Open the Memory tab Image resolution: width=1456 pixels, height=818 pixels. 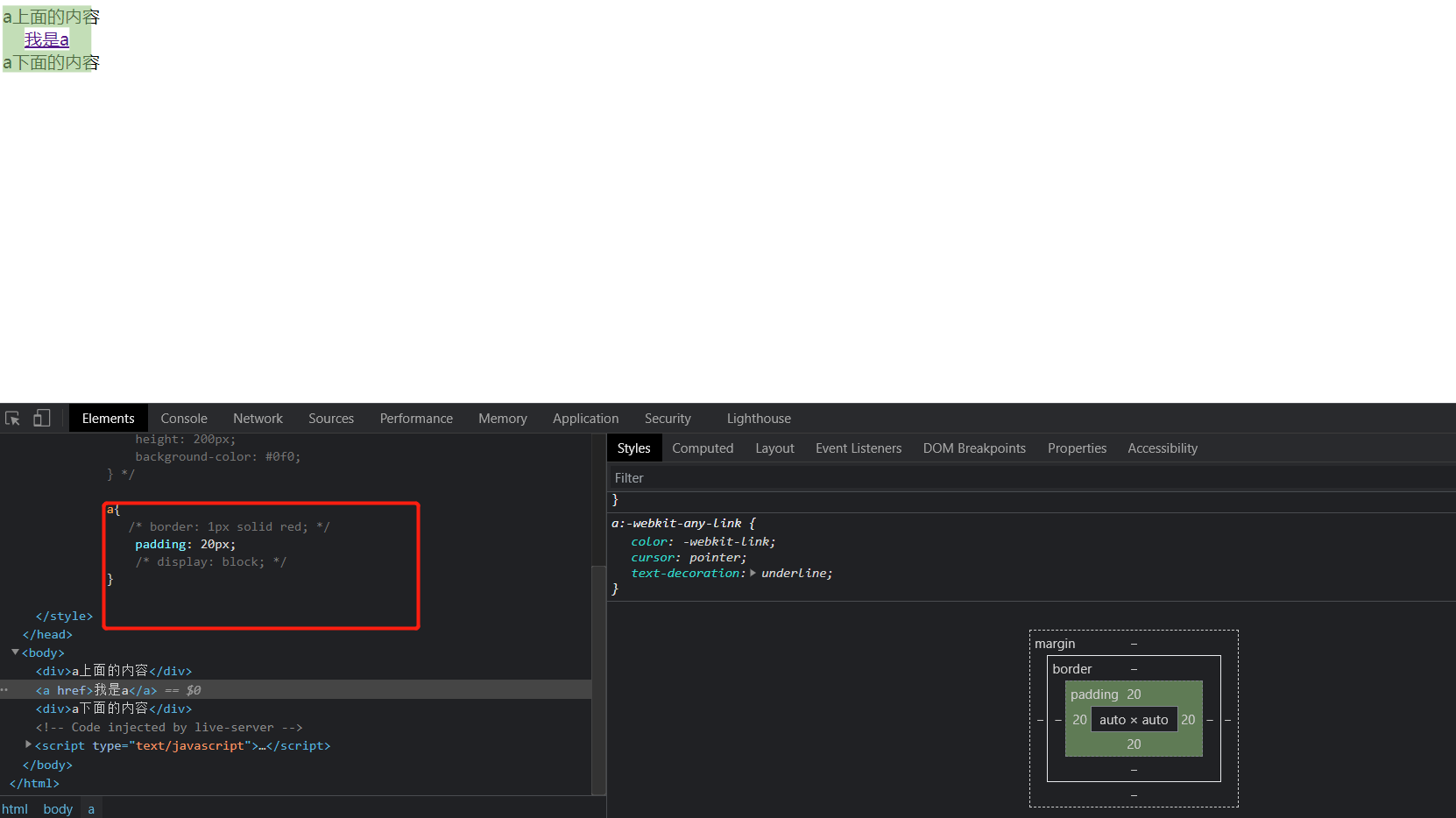503,419
